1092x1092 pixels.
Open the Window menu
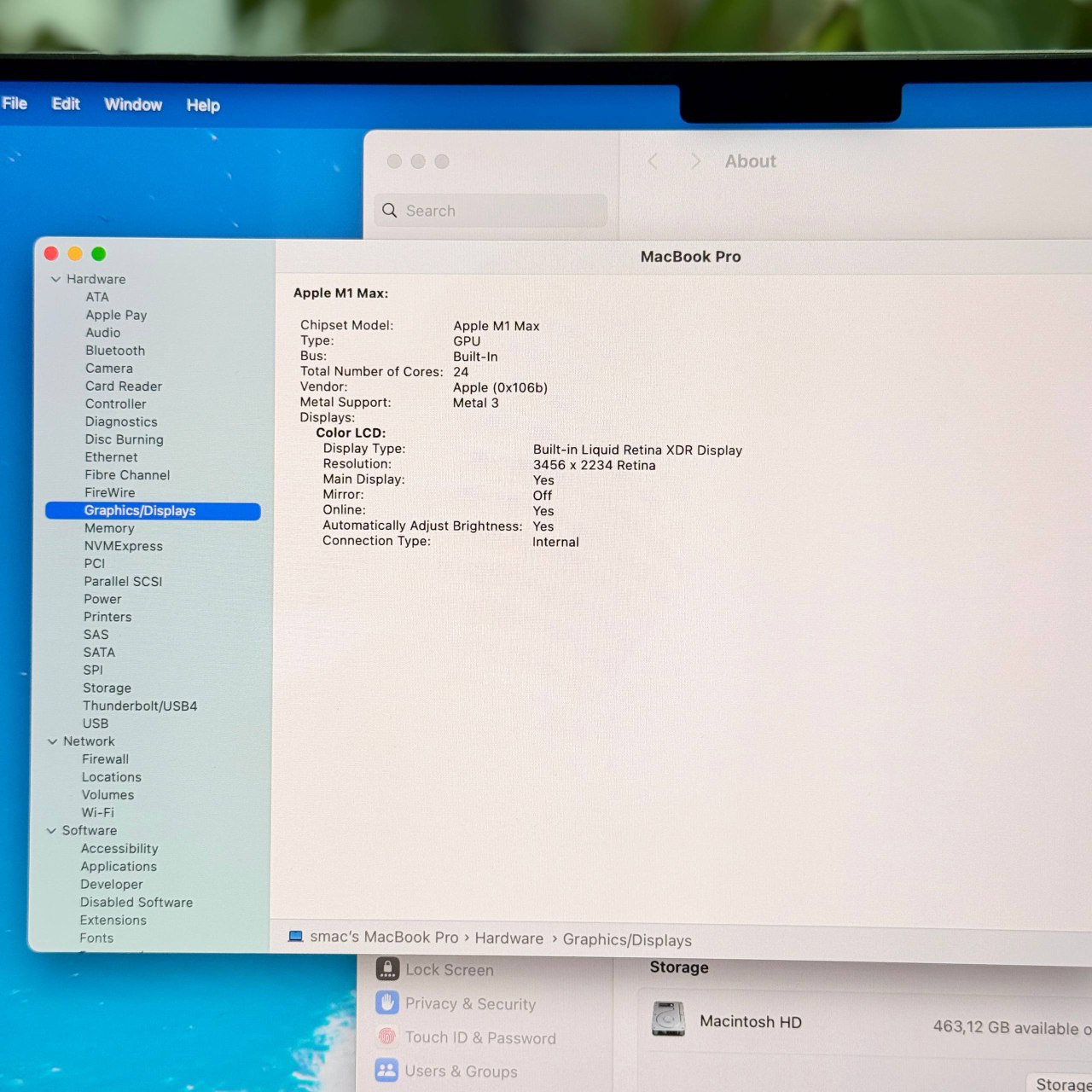(133, 104)
